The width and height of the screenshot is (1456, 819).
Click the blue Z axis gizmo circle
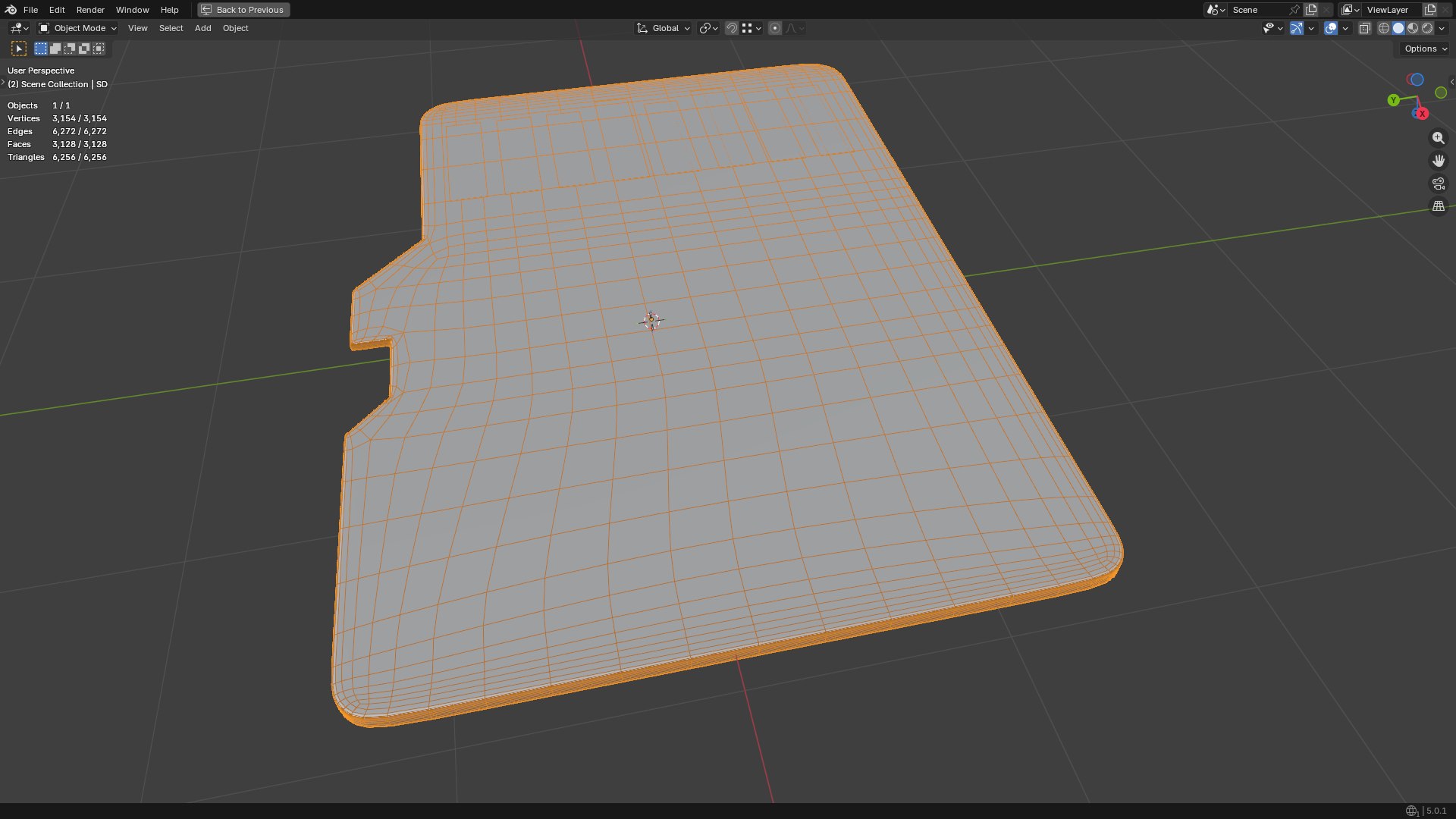click(x=1417, y=80)
